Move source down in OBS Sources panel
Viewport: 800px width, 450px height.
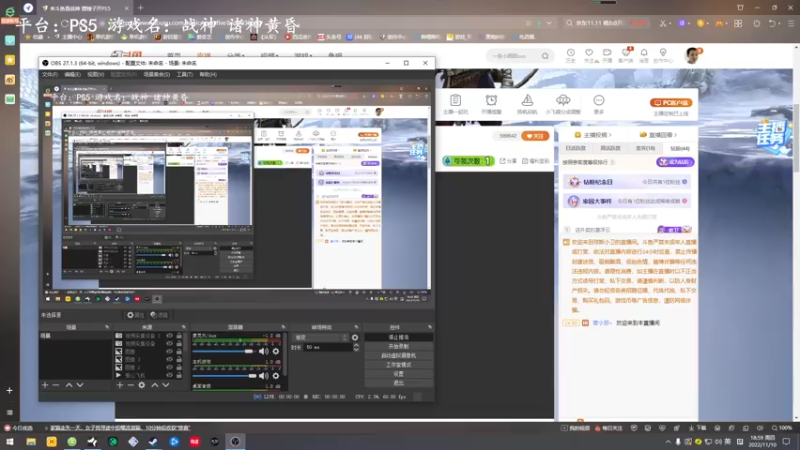pyautogui.click(x=166, y=385)
